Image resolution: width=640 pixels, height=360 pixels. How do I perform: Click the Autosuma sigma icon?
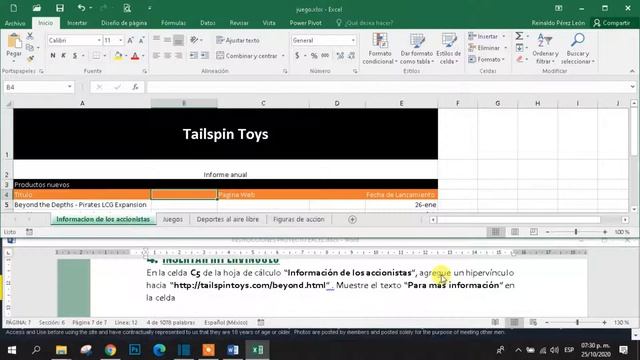519,36
